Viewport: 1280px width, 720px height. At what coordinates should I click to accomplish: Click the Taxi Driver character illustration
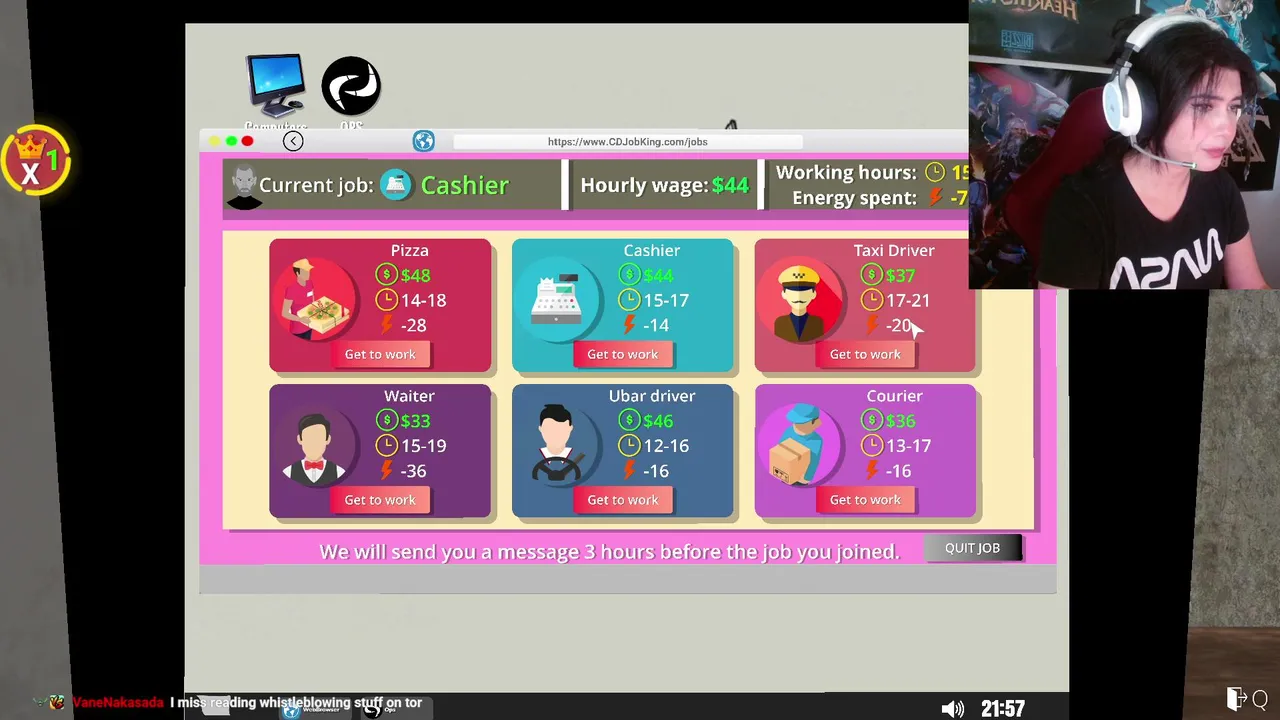point(801,300)
